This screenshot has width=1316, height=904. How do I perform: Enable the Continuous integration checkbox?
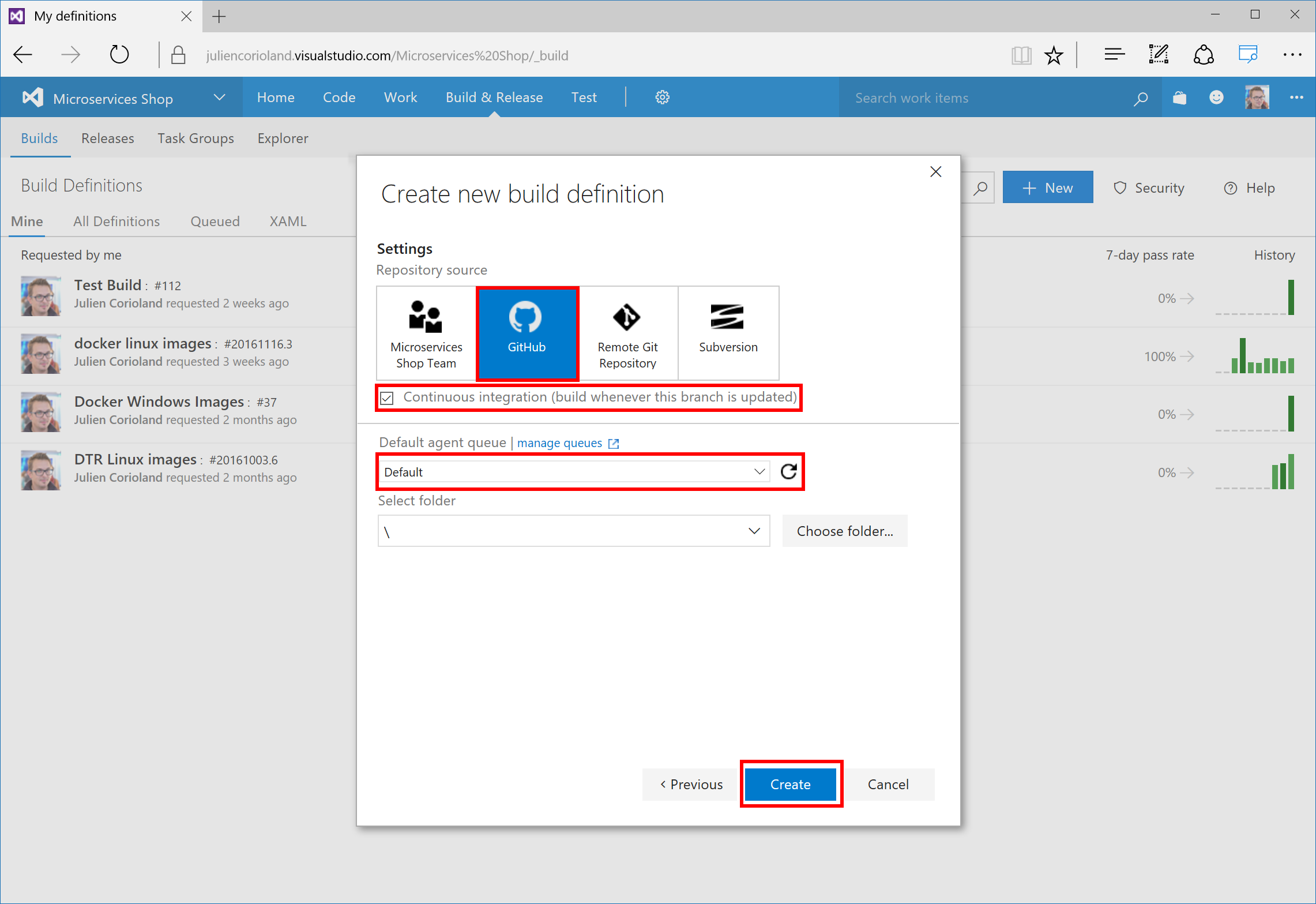coord(386,397)
